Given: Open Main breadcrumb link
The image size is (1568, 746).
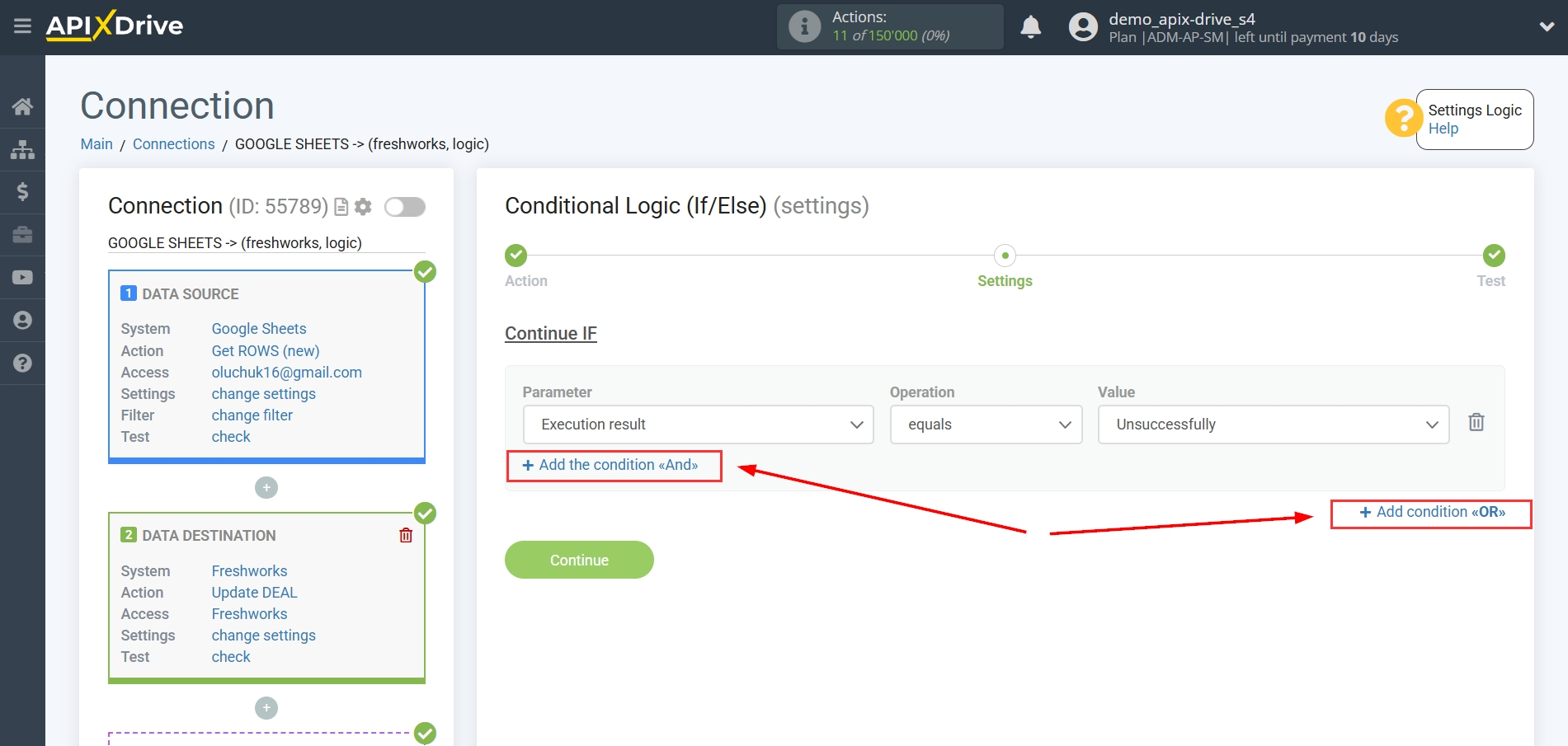Looking at the screenshot, I should coord(97,144).
